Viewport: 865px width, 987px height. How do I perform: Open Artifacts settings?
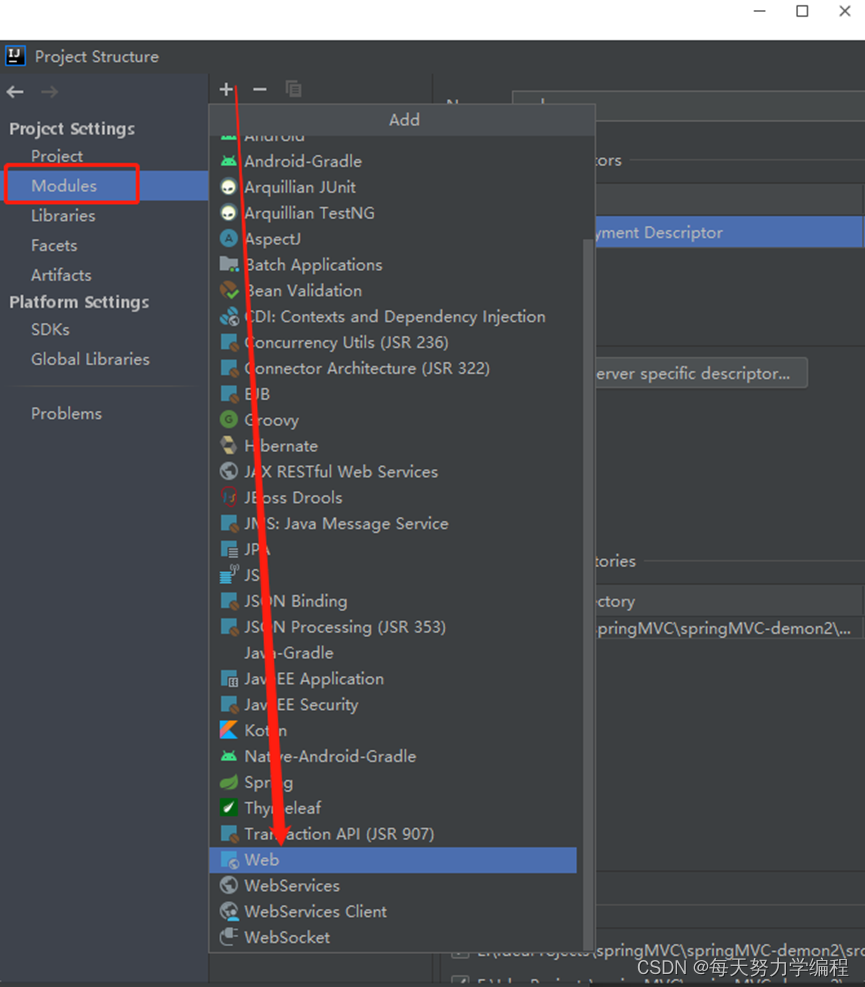61,274
